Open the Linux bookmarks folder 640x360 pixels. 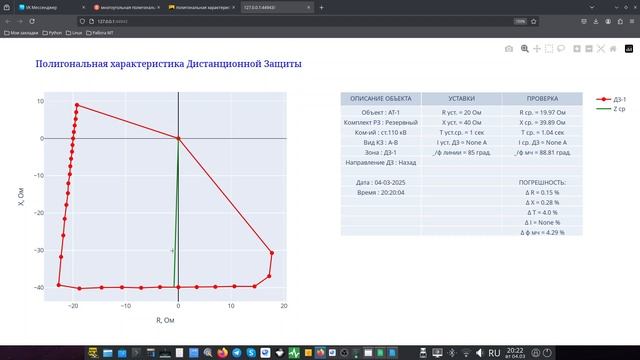[74, 33]
